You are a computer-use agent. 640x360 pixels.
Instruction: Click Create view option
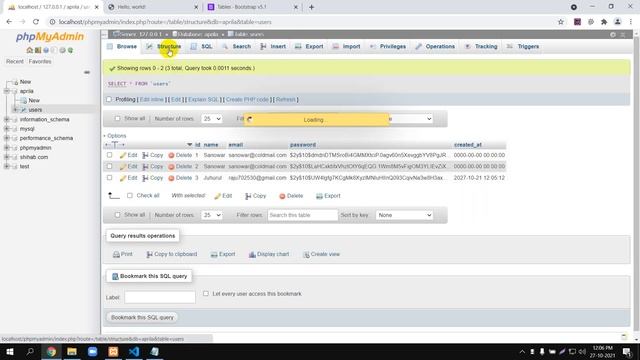point(321,254)
